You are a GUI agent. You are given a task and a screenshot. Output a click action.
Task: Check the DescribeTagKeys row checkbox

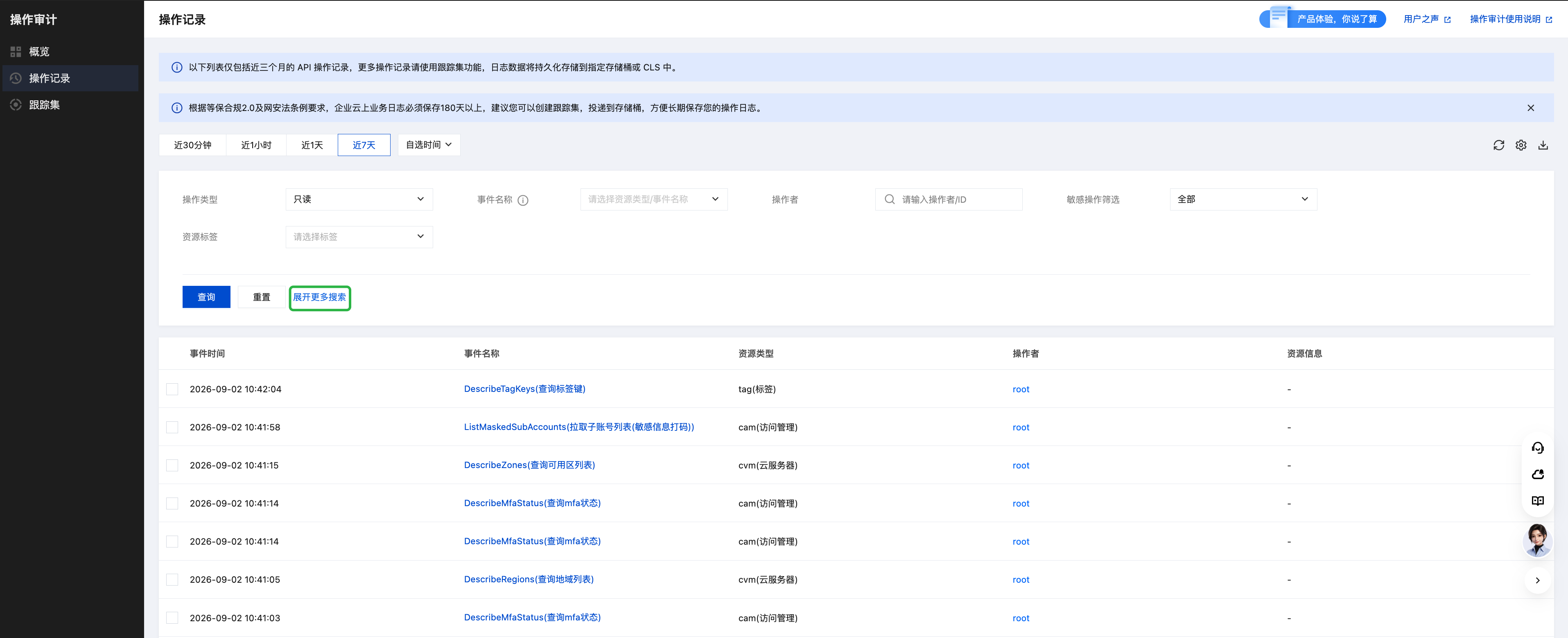pos(172,389)
